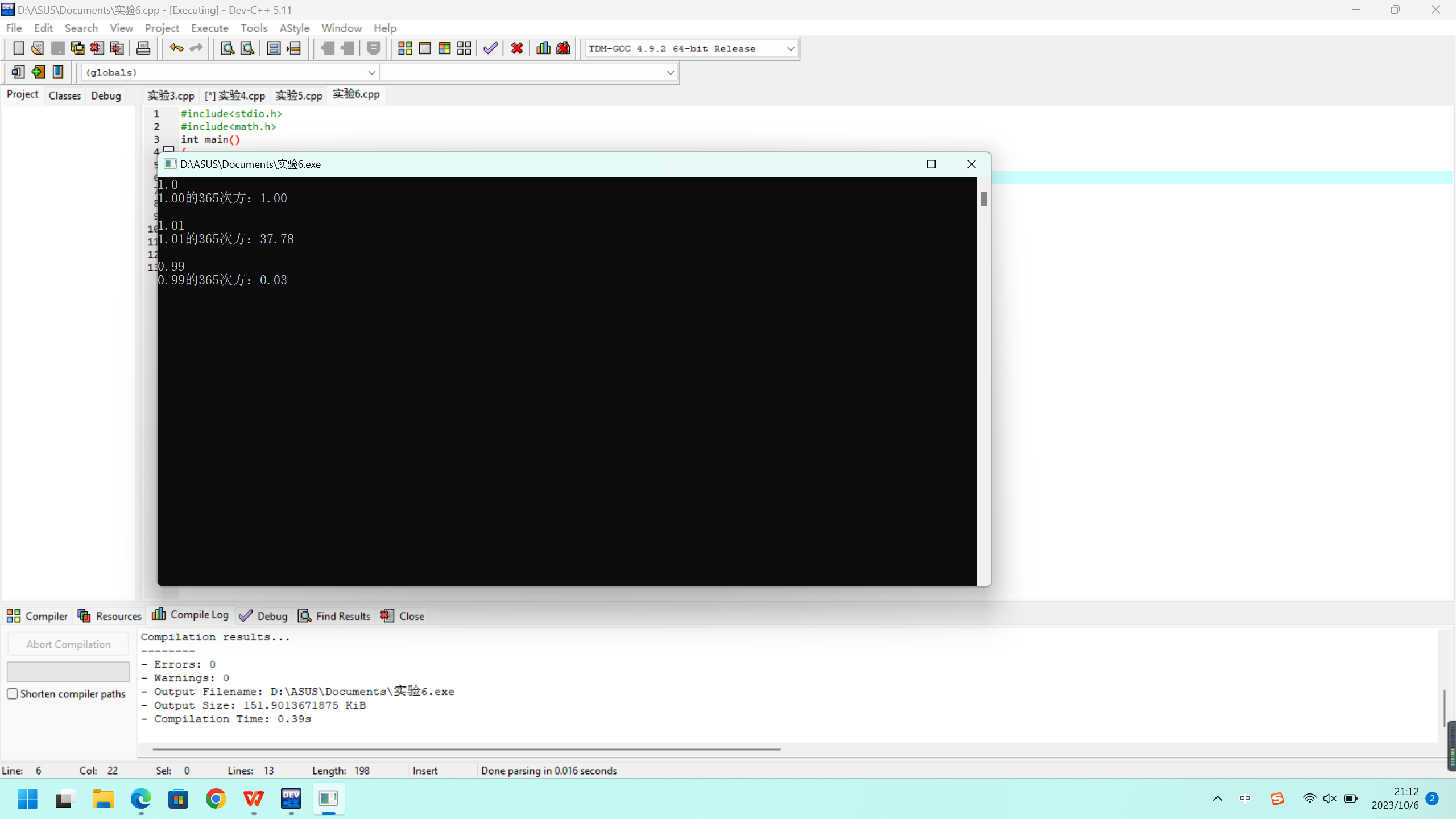Expand the (globals) scope dropdown
This screenshot has height=819, width=1456.
[x=371, y=73]
